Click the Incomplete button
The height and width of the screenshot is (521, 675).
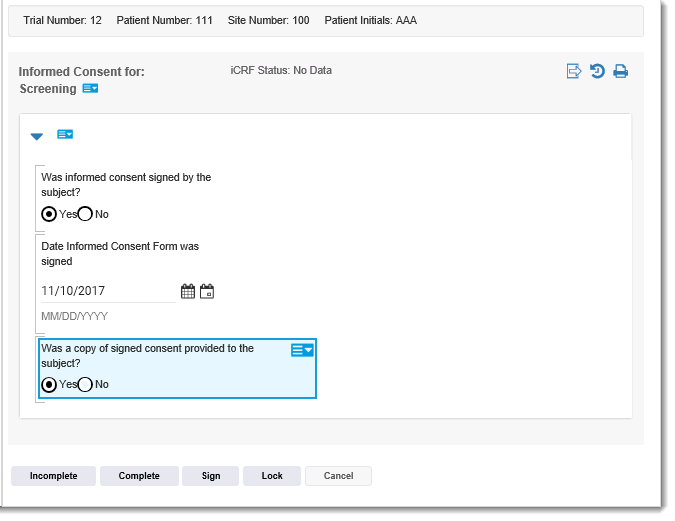[53, 476]
